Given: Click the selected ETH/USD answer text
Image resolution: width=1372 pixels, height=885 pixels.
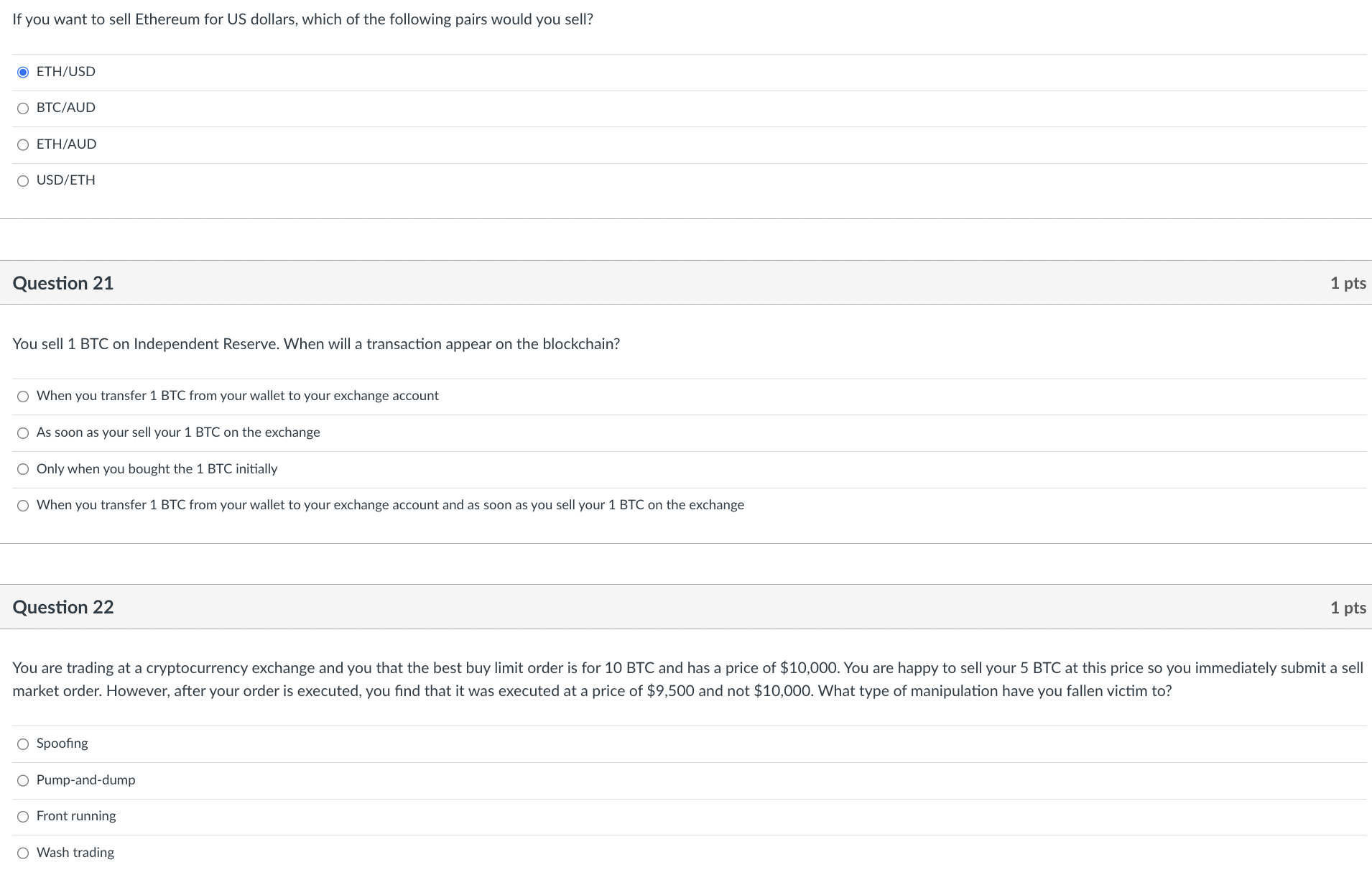Looking at the screenshot, I should click(x=65, y=72).
